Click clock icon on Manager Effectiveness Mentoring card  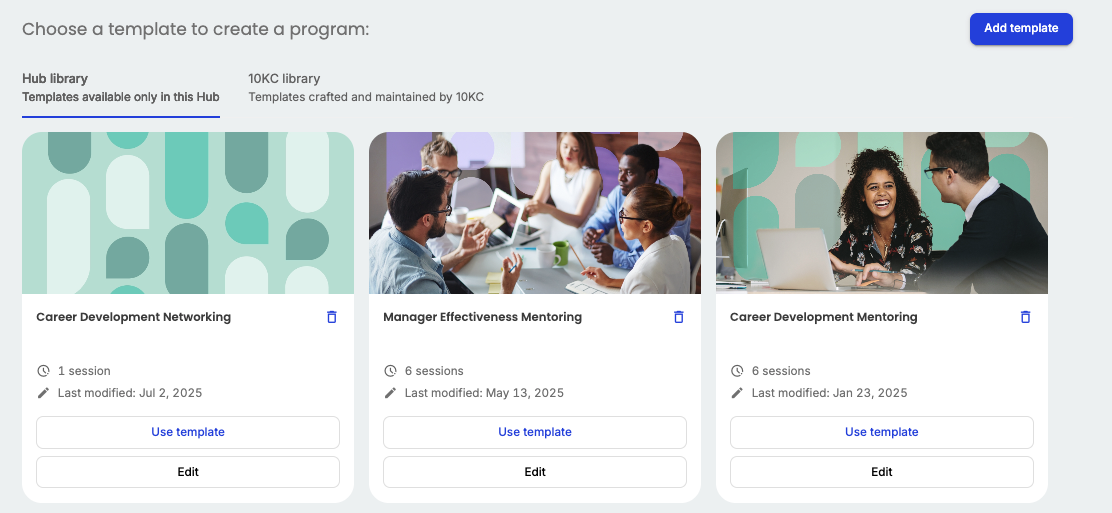point(390,371)
